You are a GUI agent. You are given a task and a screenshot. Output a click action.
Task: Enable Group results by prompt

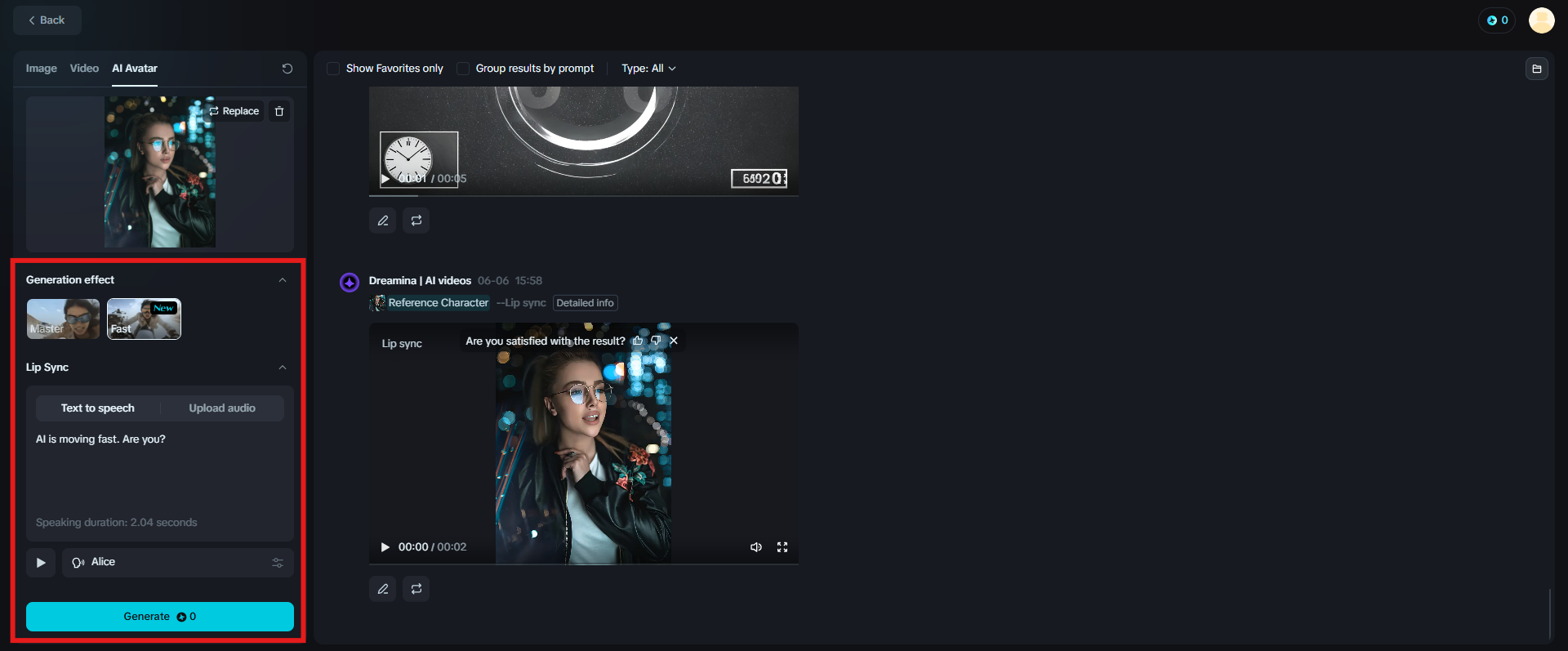pyautogui.click(x=463, y=69)
